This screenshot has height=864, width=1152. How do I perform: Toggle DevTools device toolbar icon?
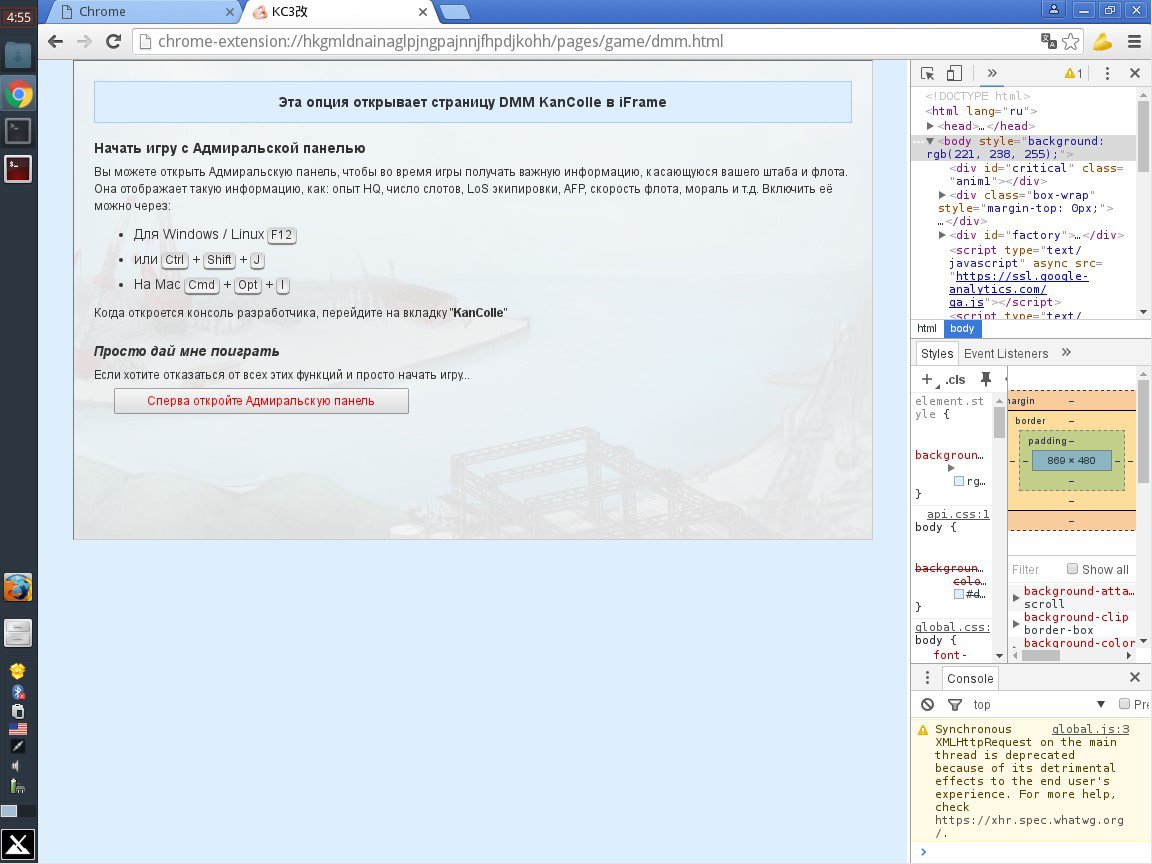coord(954,73)
